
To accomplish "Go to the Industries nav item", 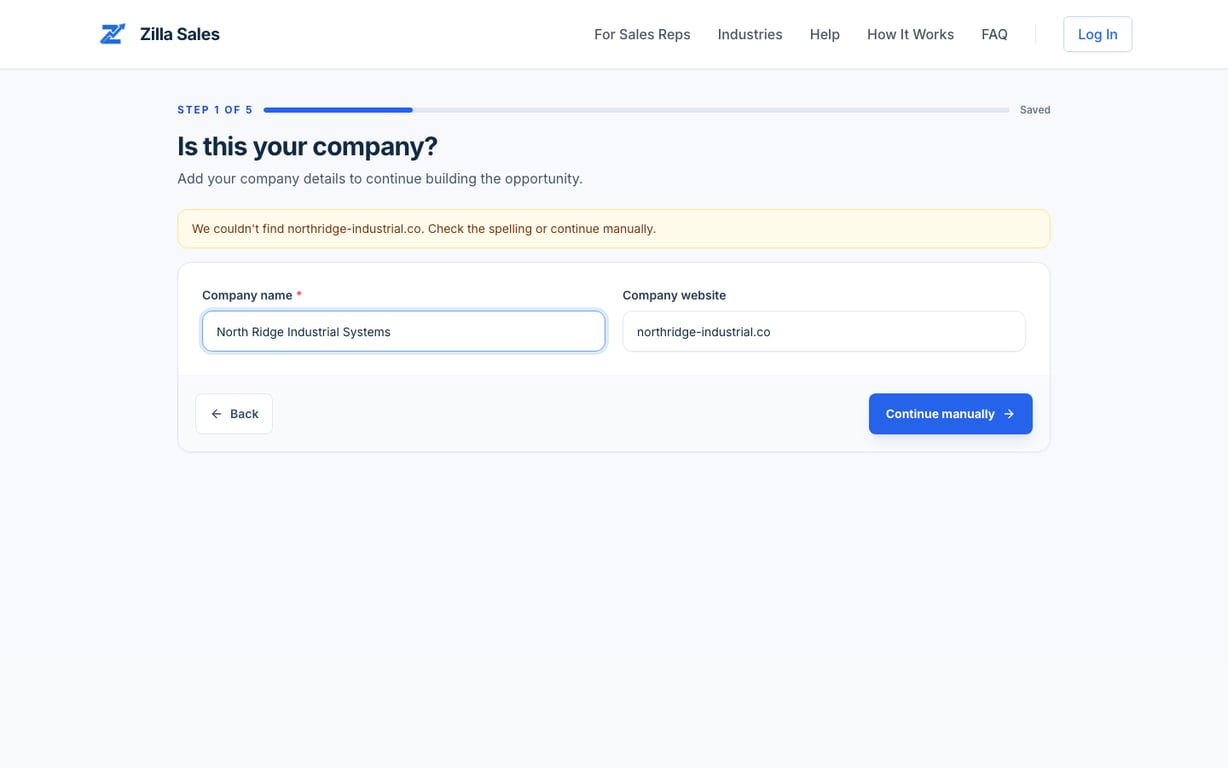I will (x=750, y=34).
